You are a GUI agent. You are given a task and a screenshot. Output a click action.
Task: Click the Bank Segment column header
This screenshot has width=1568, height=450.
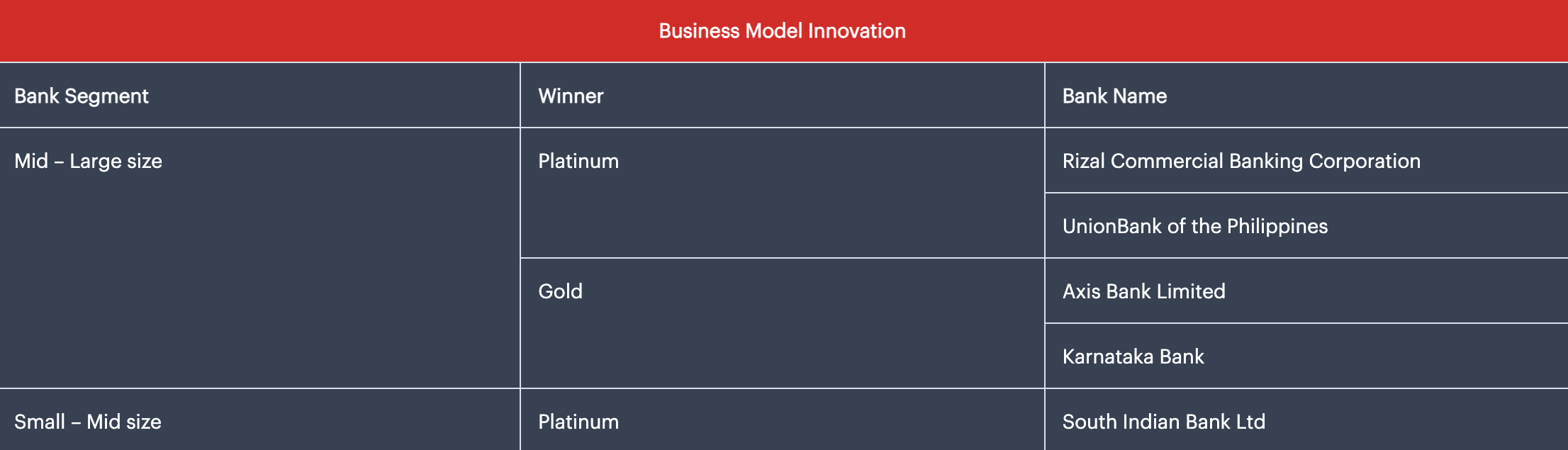coord(82,96)
